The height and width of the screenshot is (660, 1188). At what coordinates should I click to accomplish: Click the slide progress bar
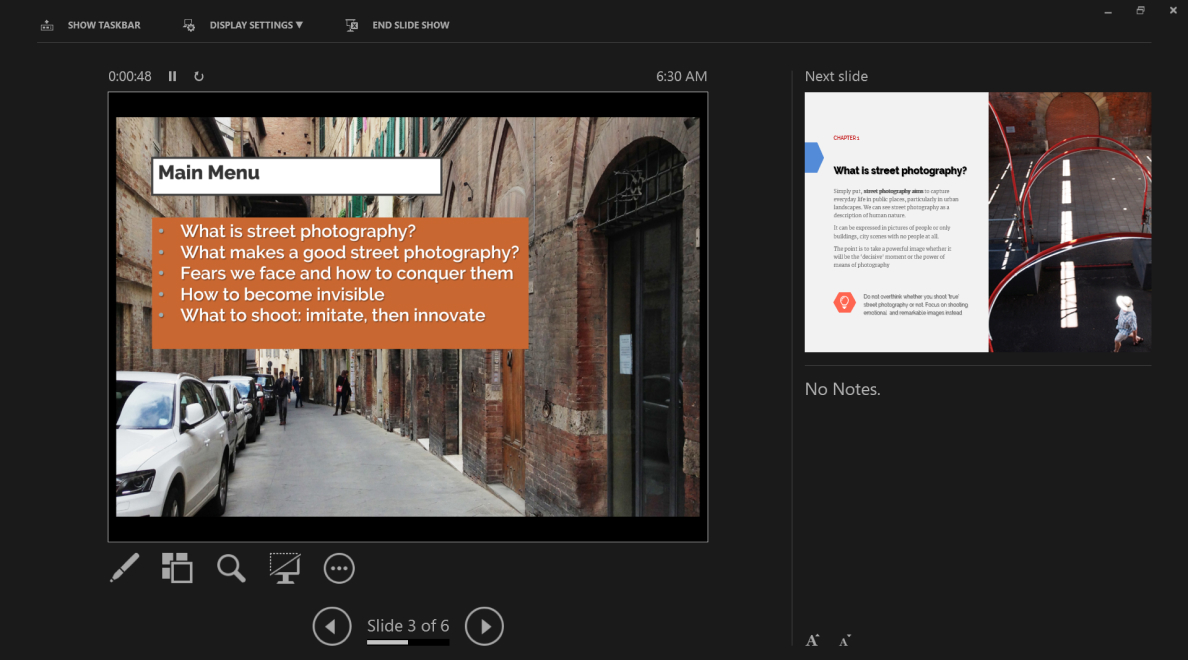(408, 645)
